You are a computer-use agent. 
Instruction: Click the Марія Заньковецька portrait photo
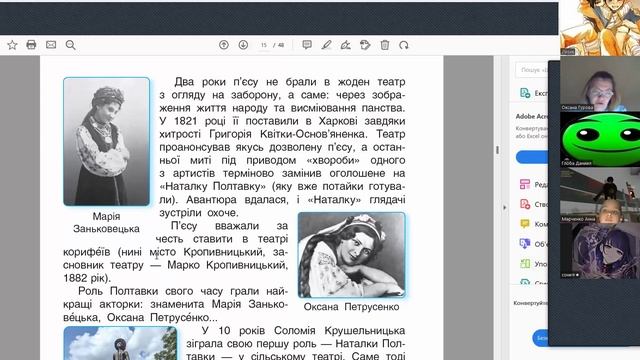pos(107,142)
